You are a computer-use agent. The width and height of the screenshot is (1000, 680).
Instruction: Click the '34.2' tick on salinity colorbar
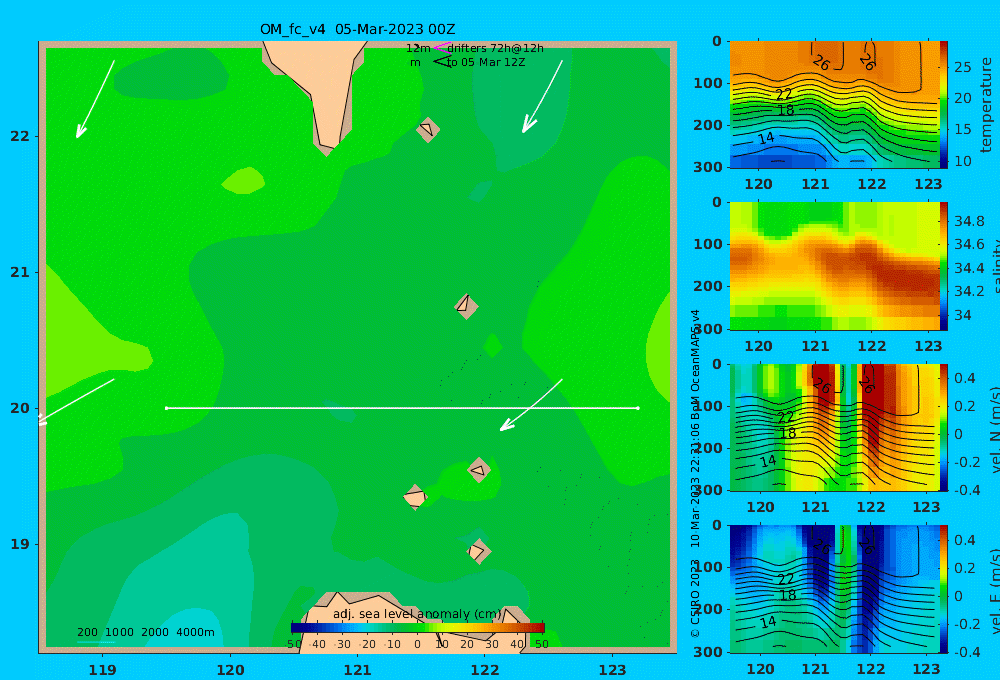[969, 292]
